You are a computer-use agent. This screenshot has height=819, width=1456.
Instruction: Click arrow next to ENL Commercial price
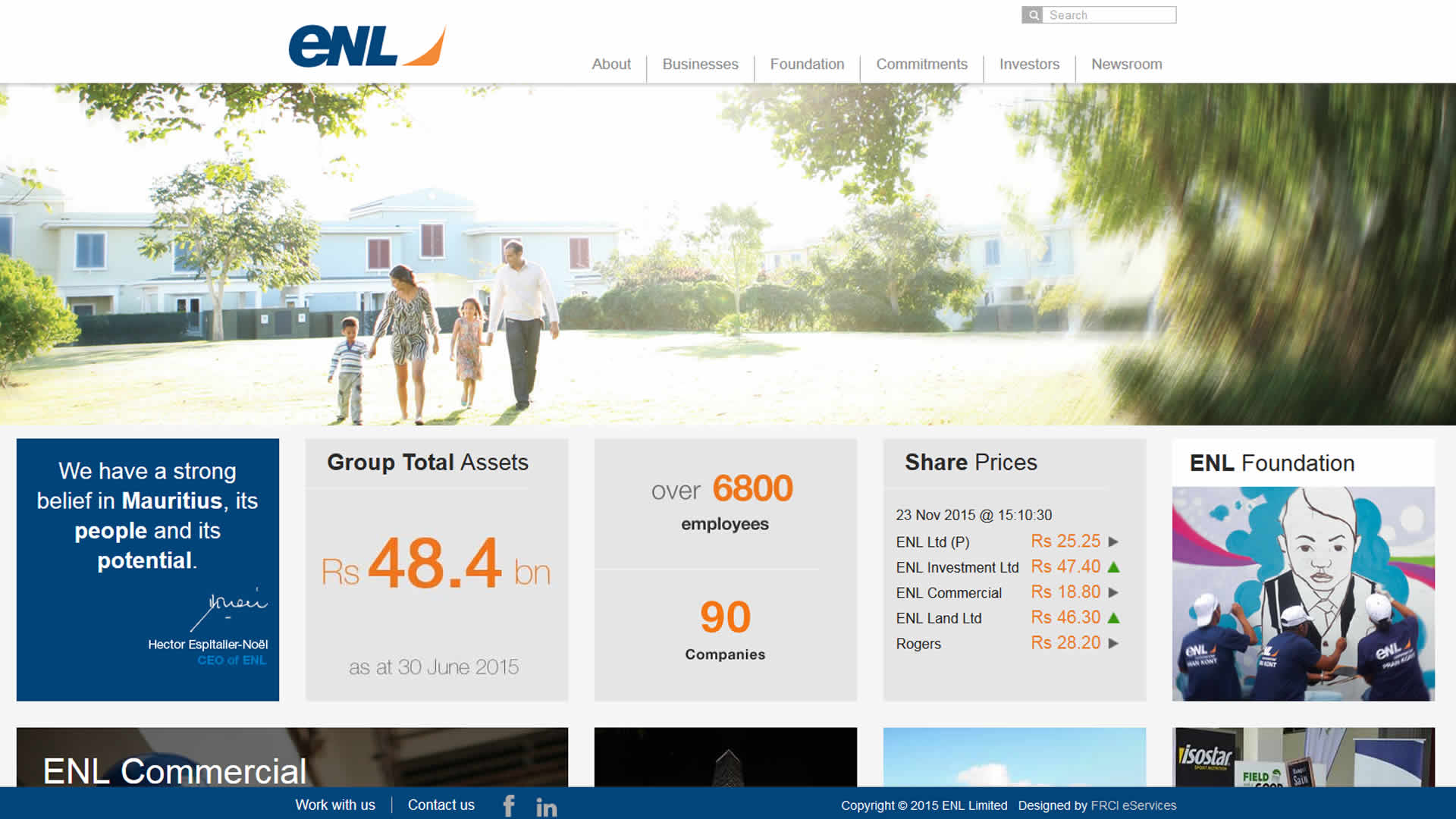point(1113,592)
